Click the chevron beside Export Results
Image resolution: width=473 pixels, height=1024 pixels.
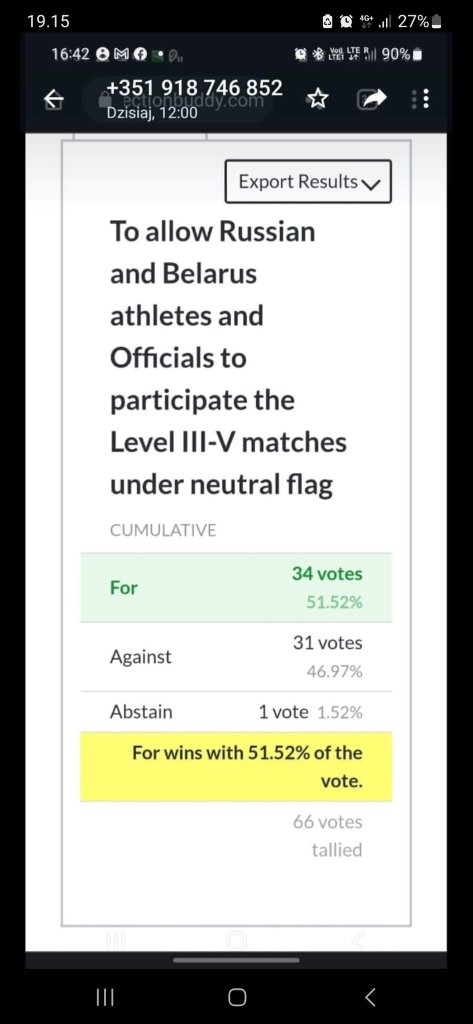click(x=370, y=184)
